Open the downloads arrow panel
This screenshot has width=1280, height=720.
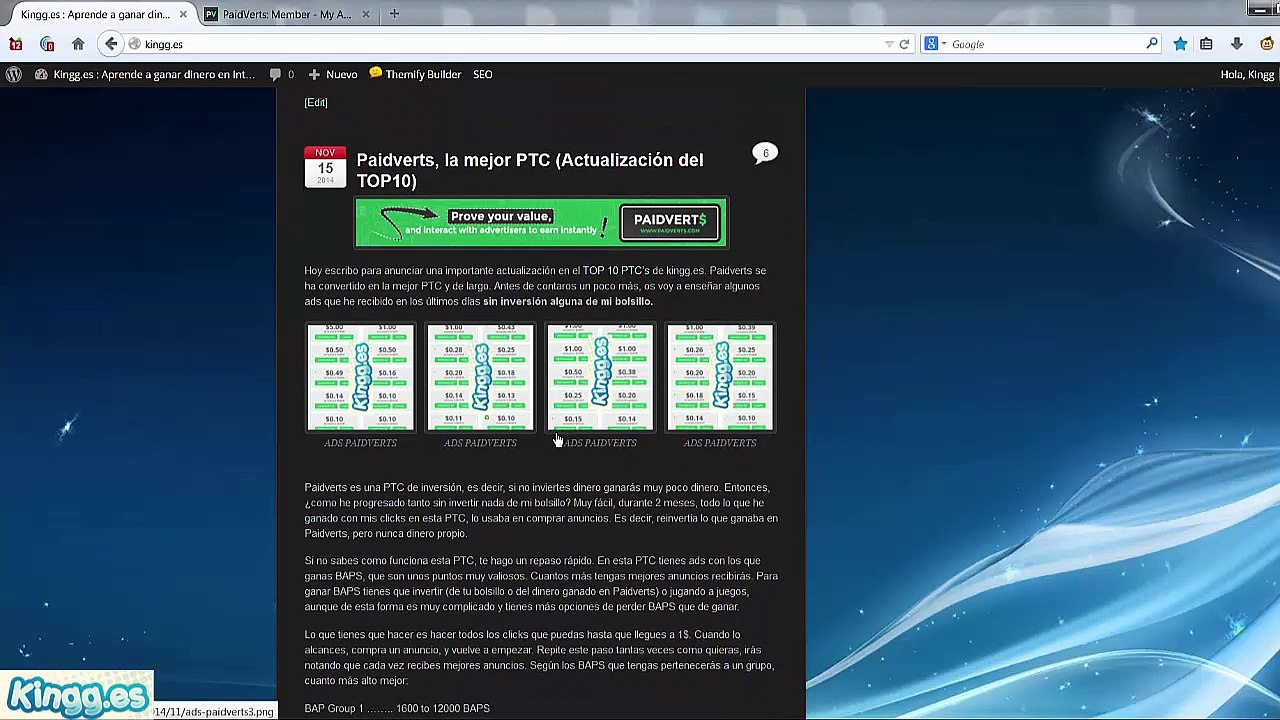pos(1237,44)
